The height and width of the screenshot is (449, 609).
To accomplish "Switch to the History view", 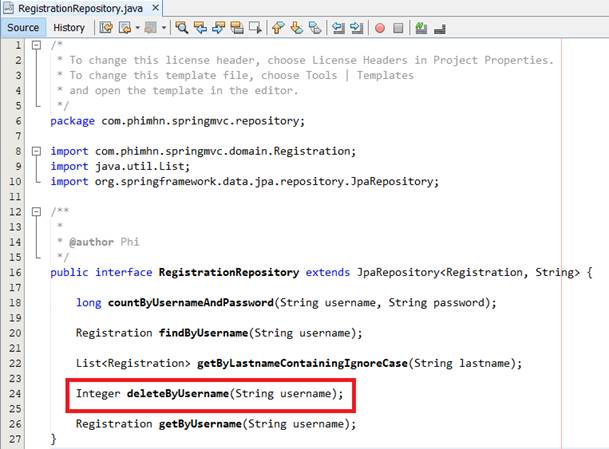I will coord(69,28).
